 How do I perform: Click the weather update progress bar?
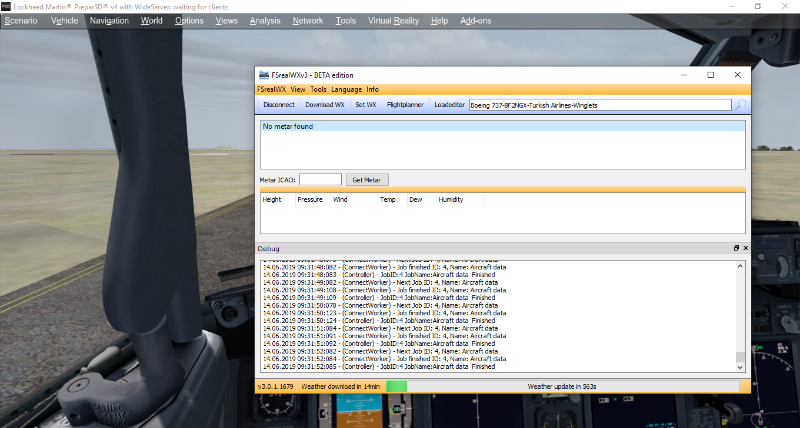tap(563, 387)
